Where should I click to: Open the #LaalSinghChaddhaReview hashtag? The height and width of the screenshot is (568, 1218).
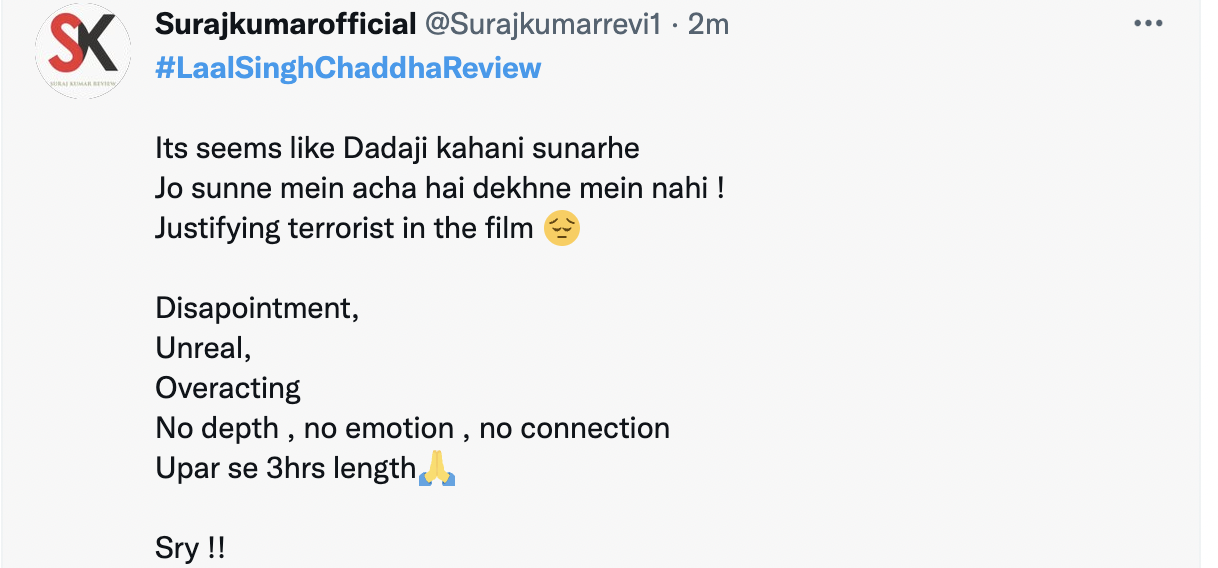point(348,68)
